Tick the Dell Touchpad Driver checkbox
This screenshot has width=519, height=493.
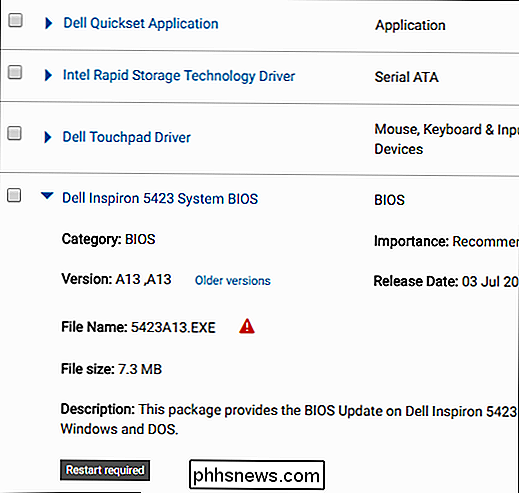[x=14, y=133]
